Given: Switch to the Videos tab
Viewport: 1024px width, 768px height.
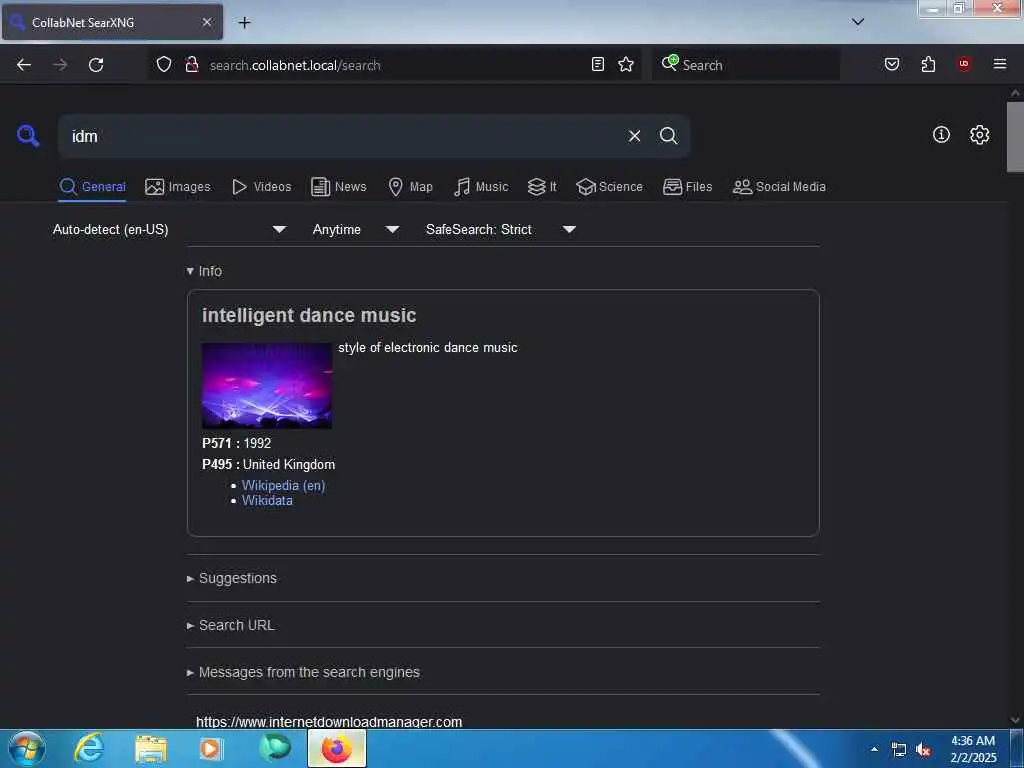Looking at the screenshot, I should [262, 187].
